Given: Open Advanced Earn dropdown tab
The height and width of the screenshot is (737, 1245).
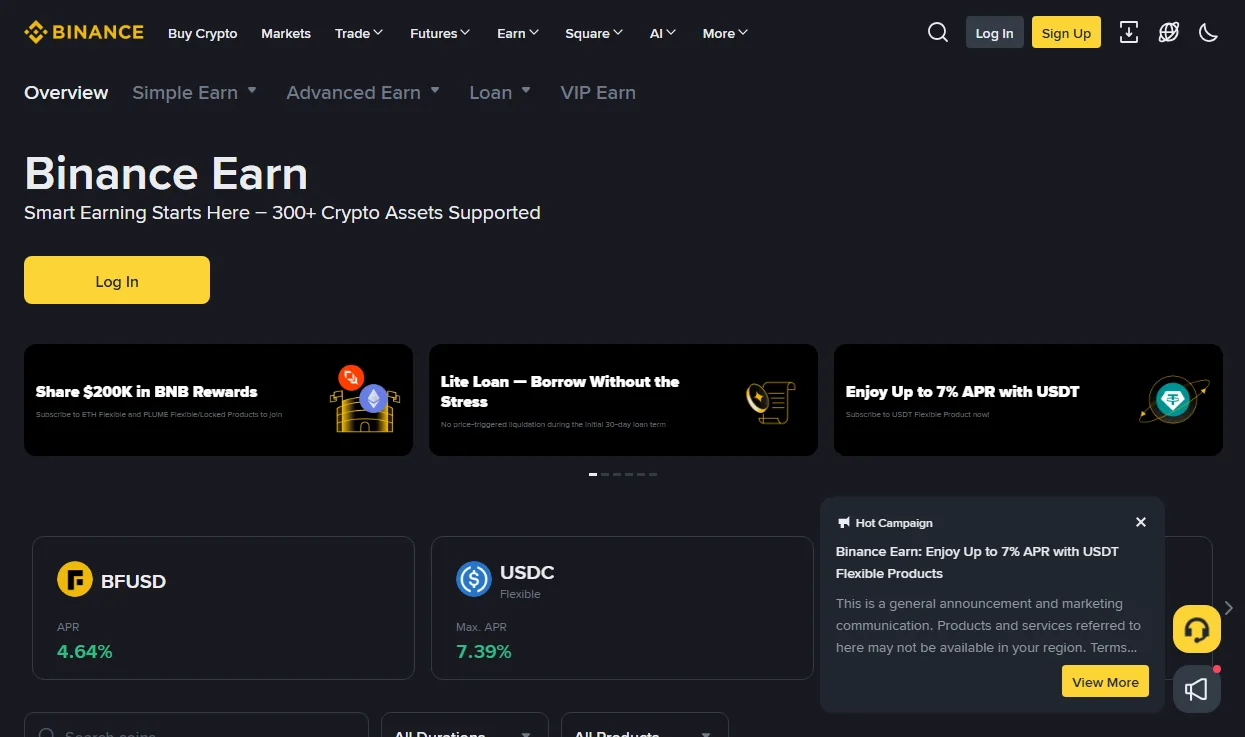Looking at the screenshot, I should tap(363, 92).
